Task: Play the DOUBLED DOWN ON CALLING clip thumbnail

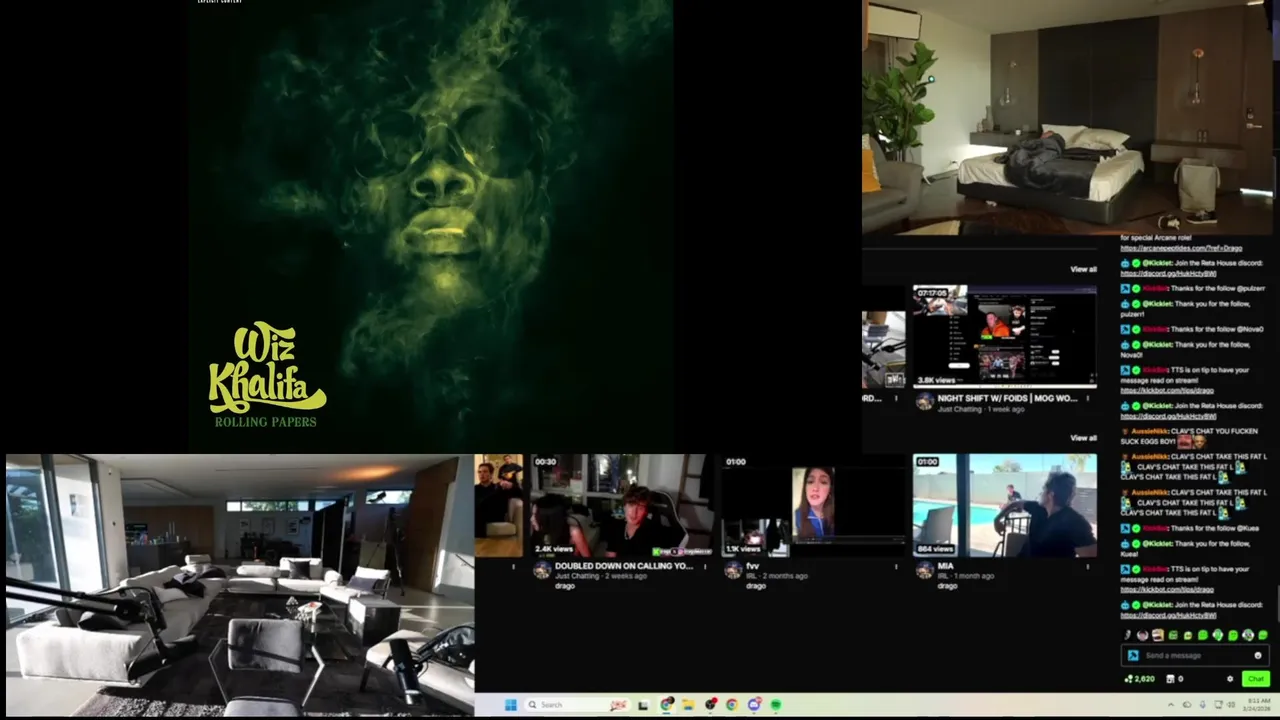Action: (620, 506)
